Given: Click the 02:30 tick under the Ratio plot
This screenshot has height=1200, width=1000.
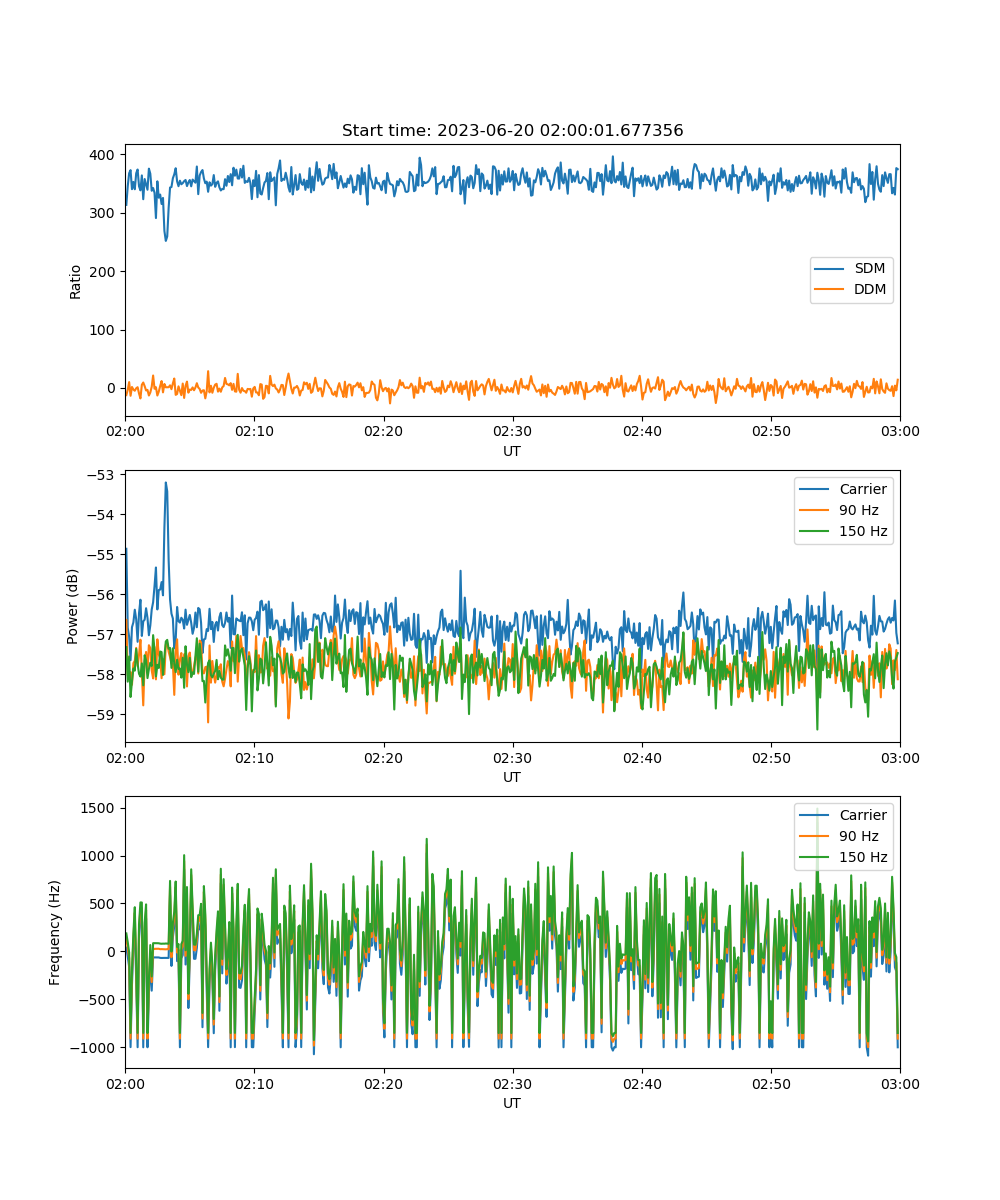Looking at the screenshot, I should 512,431.
